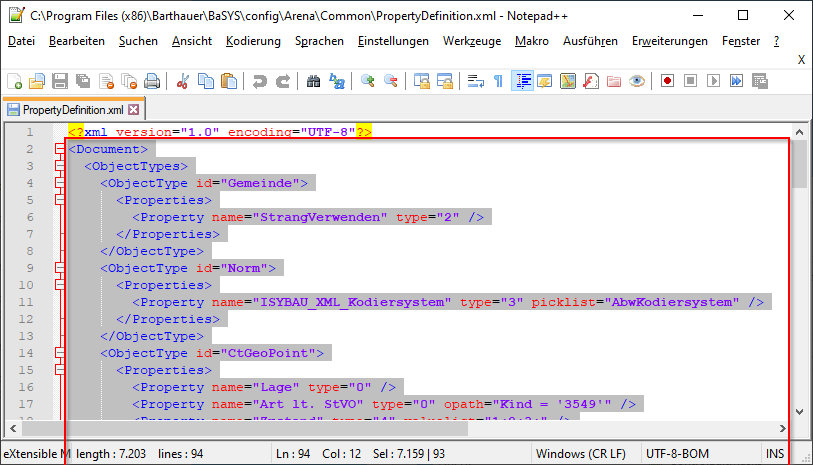Collapse the Document node fold marker
Viewport: 813px width, 465px height.
60,149
